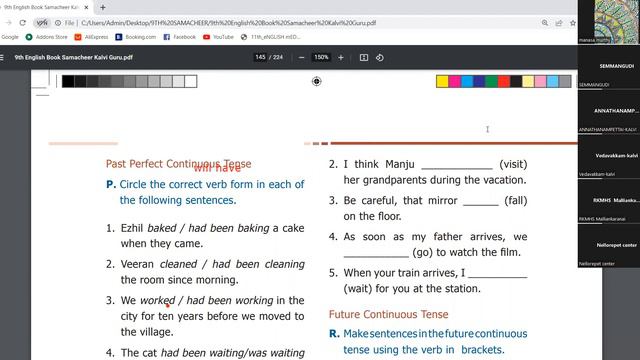640x360 pixels.
Task: Click sentence 'As soon as my father arrives'
Action: pyautogui.click(x=428, y=244)
